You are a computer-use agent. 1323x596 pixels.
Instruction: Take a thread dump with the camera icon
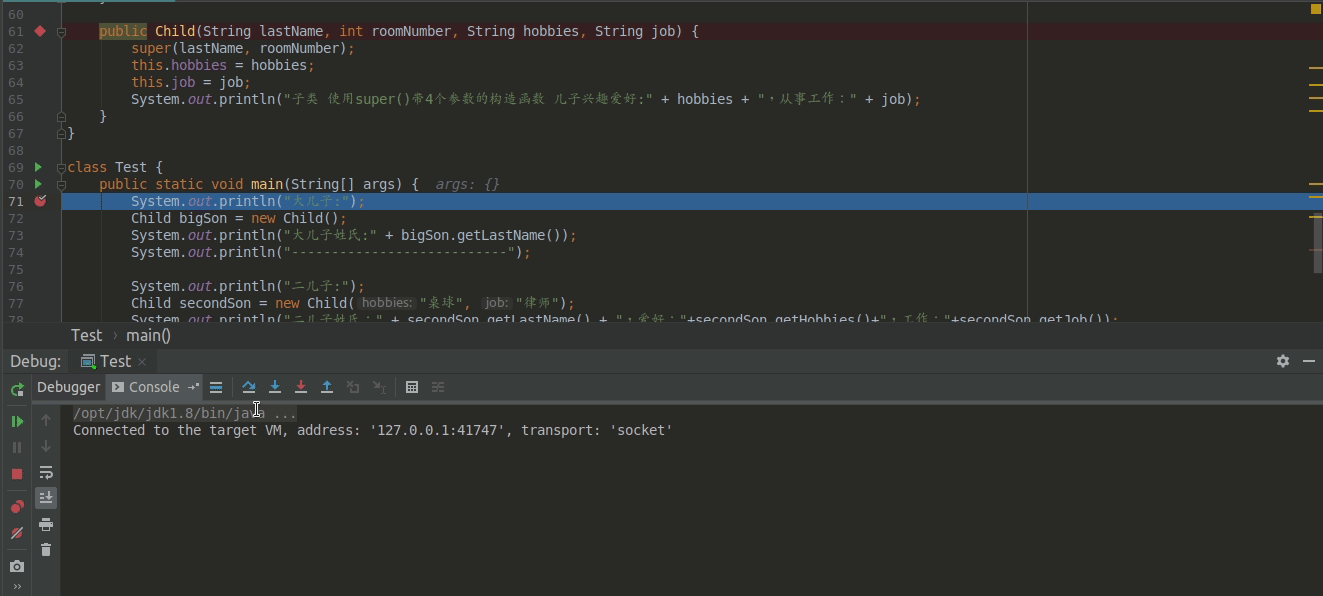[17, 566]
